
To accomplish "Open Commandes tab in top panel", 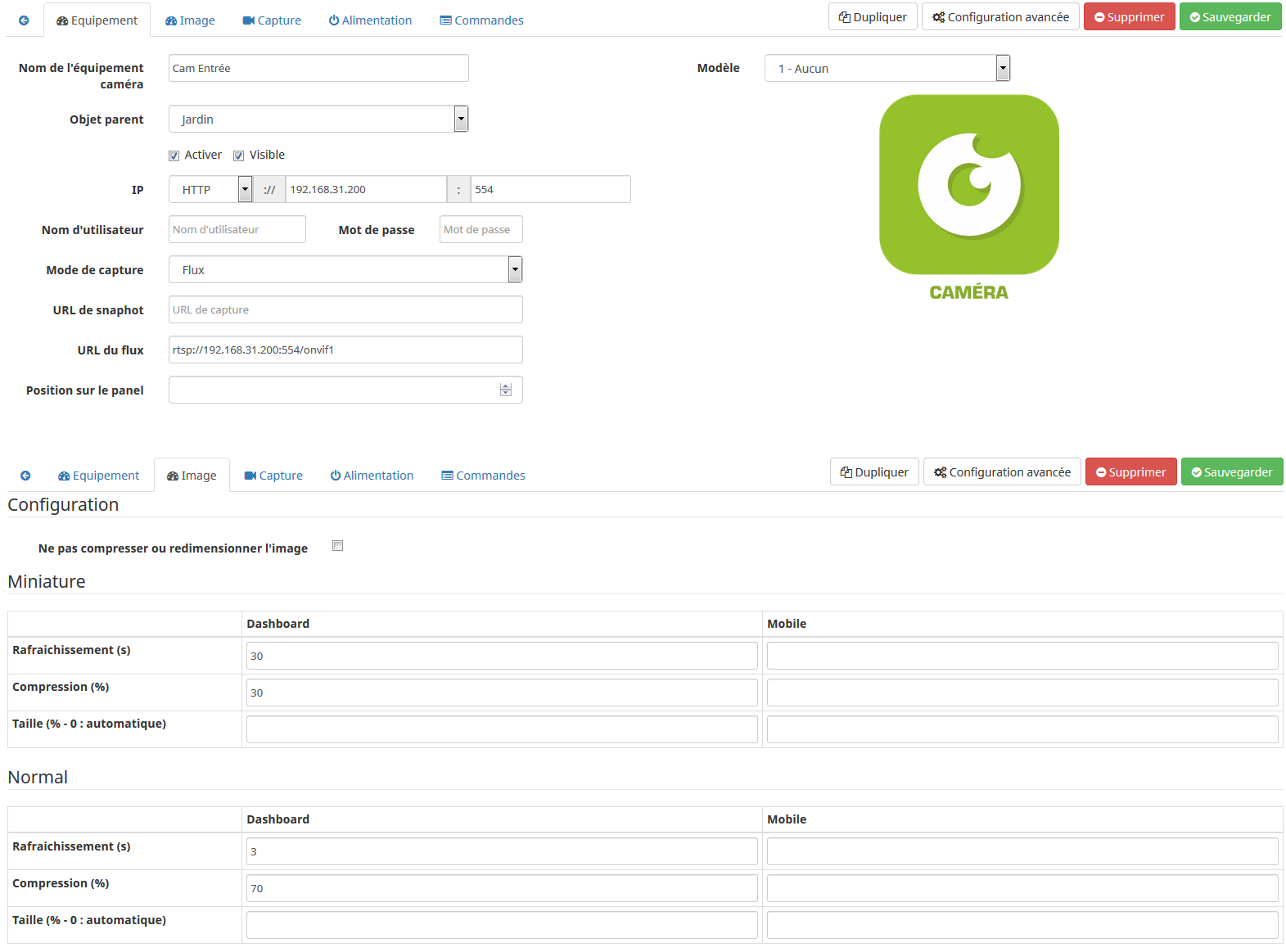I will pyautogui.click(x=481, y=20).
